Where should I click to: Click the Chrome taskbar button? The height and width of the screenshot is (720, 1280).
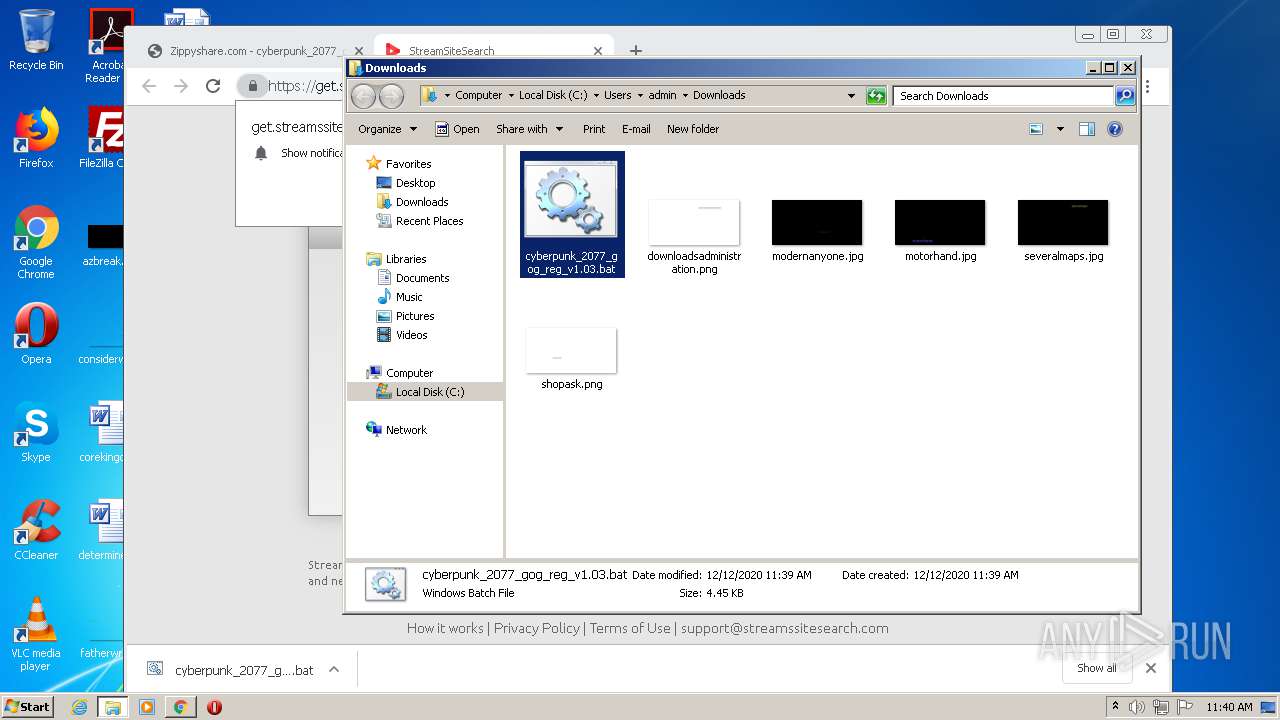coord(180,707)
